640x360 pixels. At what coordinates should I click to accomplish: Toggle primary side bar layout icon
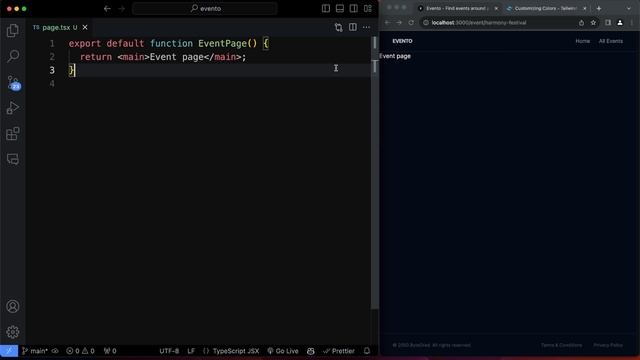click(326, 9)
